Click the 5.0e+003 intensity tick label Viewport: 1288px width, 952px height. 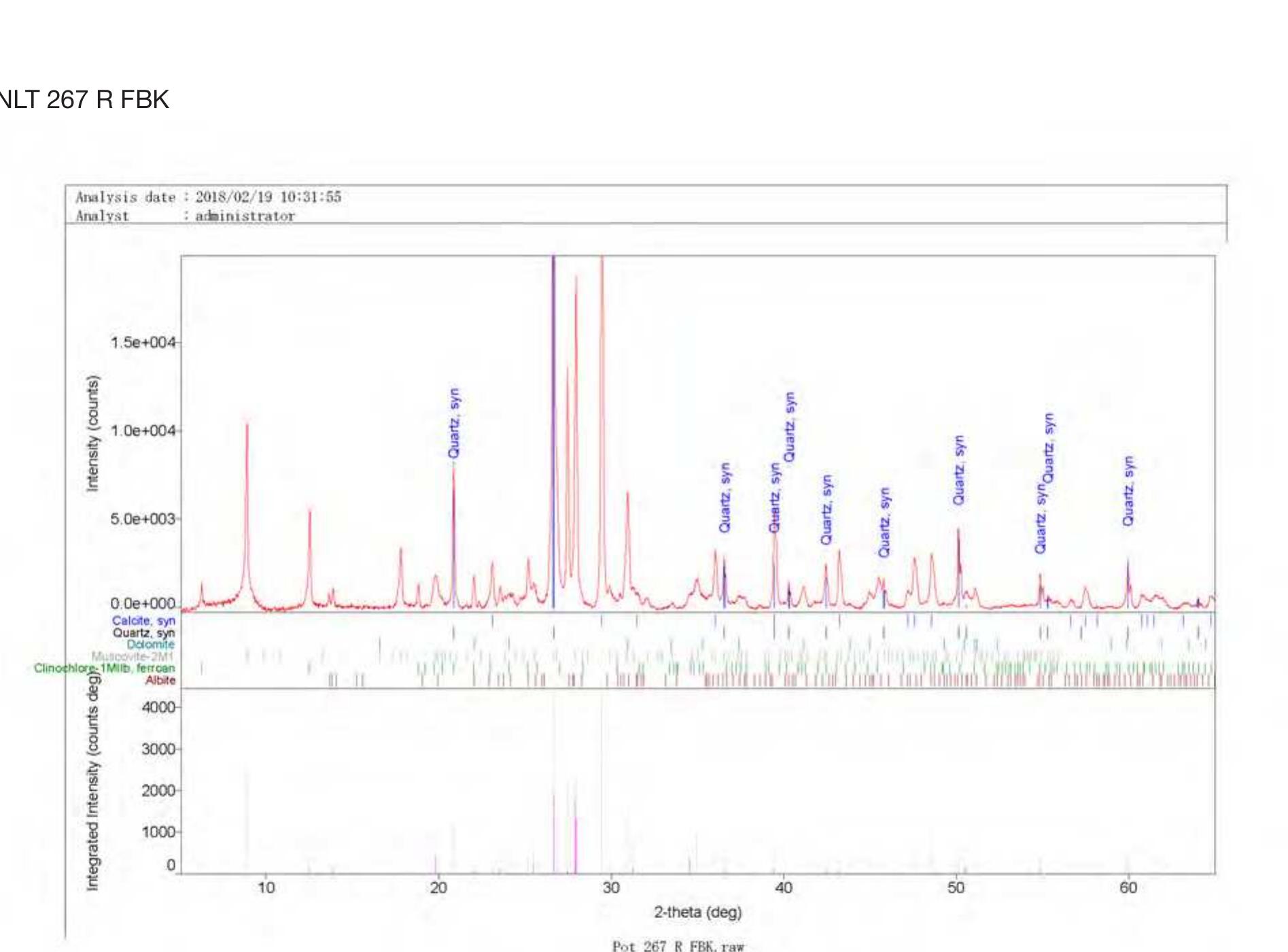pos(143,519)
